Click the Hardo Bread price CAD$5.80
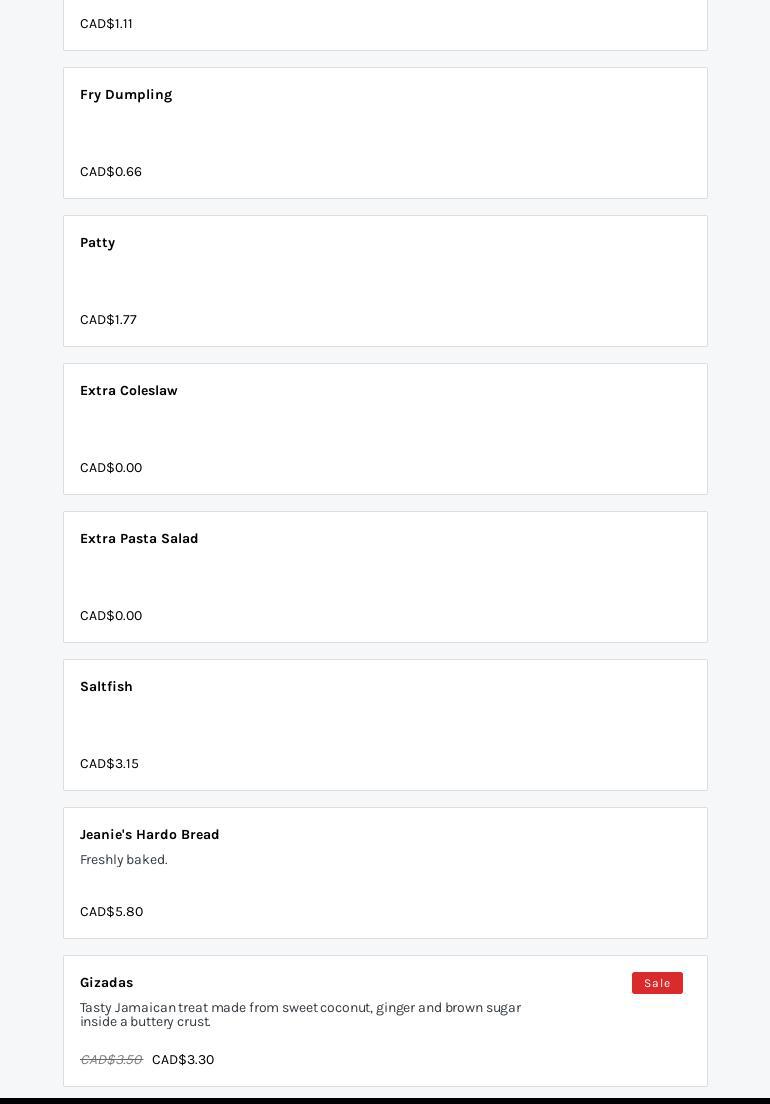The width and height of the screenshot is (770, 1104). pos(111,912)
